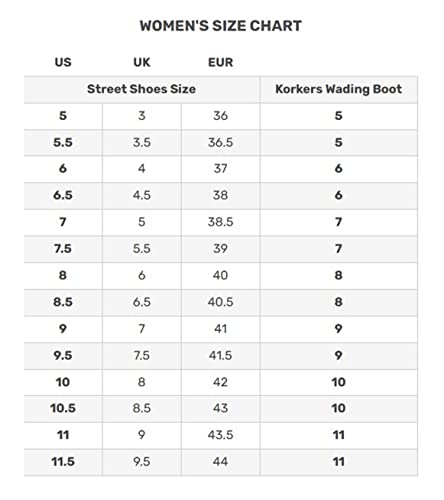The width and height of the screenshot is (444, 500).
Task: Select the US column header
Action: pos(63,62)
